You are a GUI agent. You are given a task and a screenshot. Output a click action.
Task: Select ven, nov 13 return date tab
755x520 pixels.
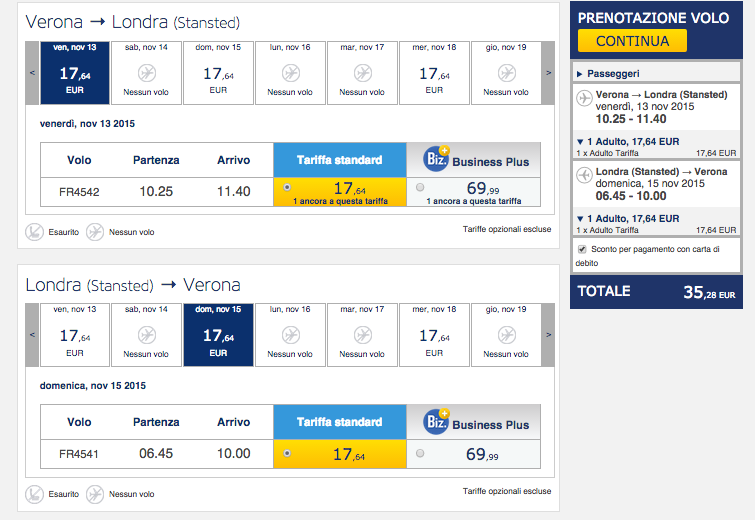coord(75,334)
